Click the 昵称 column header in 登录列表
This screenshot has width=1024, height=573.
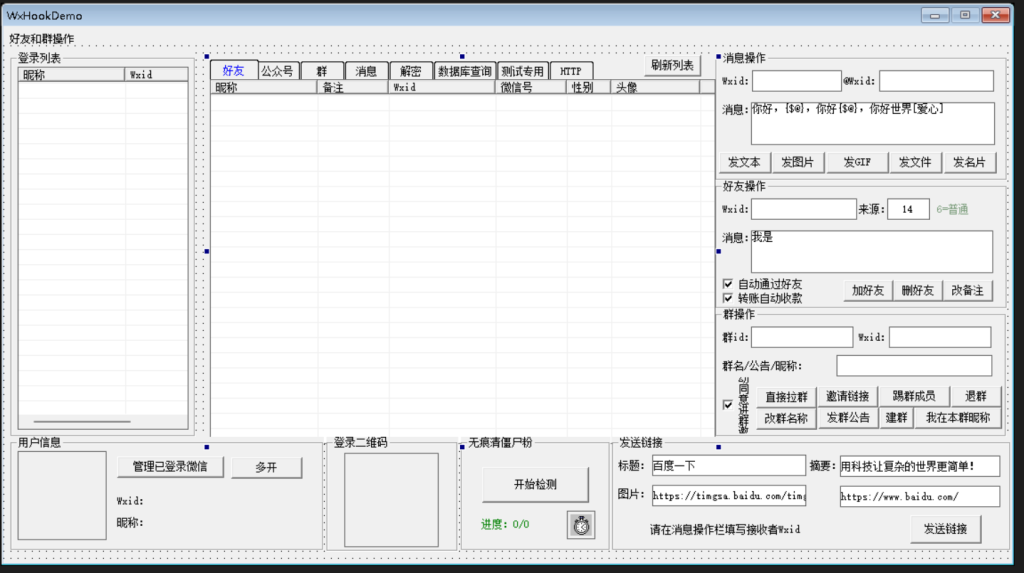71,74
